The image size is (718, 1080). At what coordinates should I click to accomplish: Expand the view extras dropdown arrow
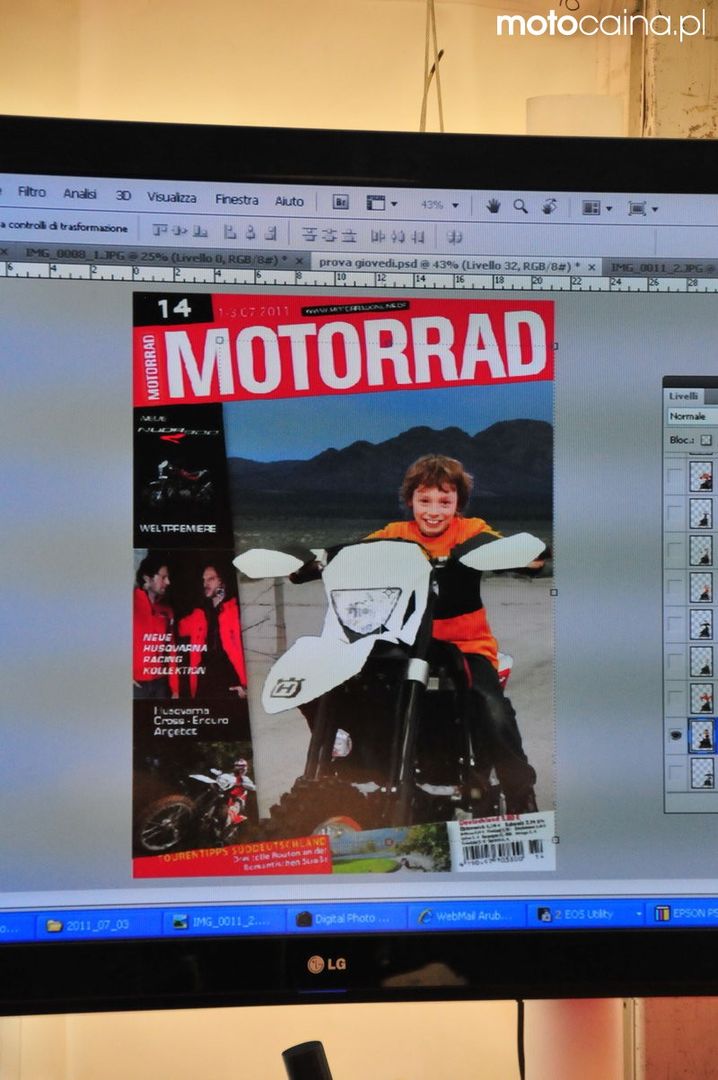tap(394, 204)
